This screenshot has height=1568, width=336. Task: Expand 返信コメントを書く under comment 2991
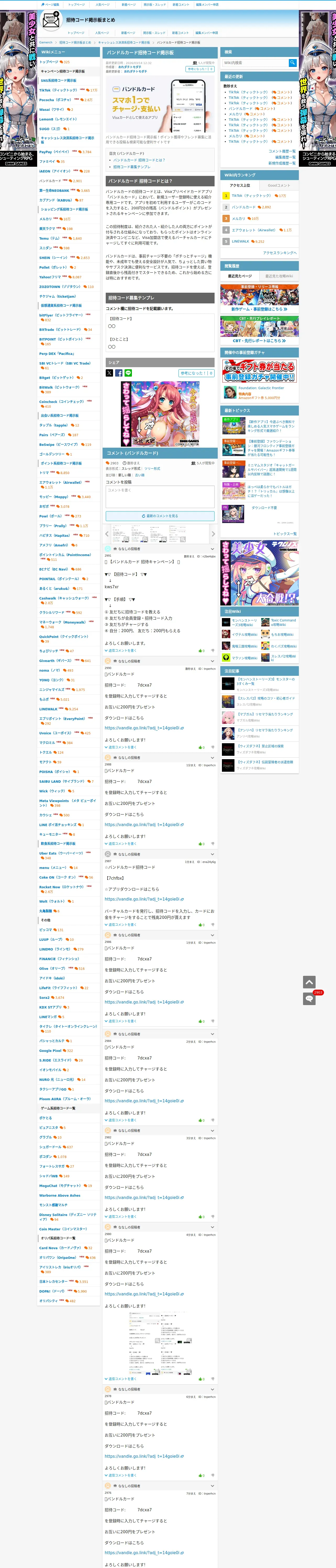point(121,651)
